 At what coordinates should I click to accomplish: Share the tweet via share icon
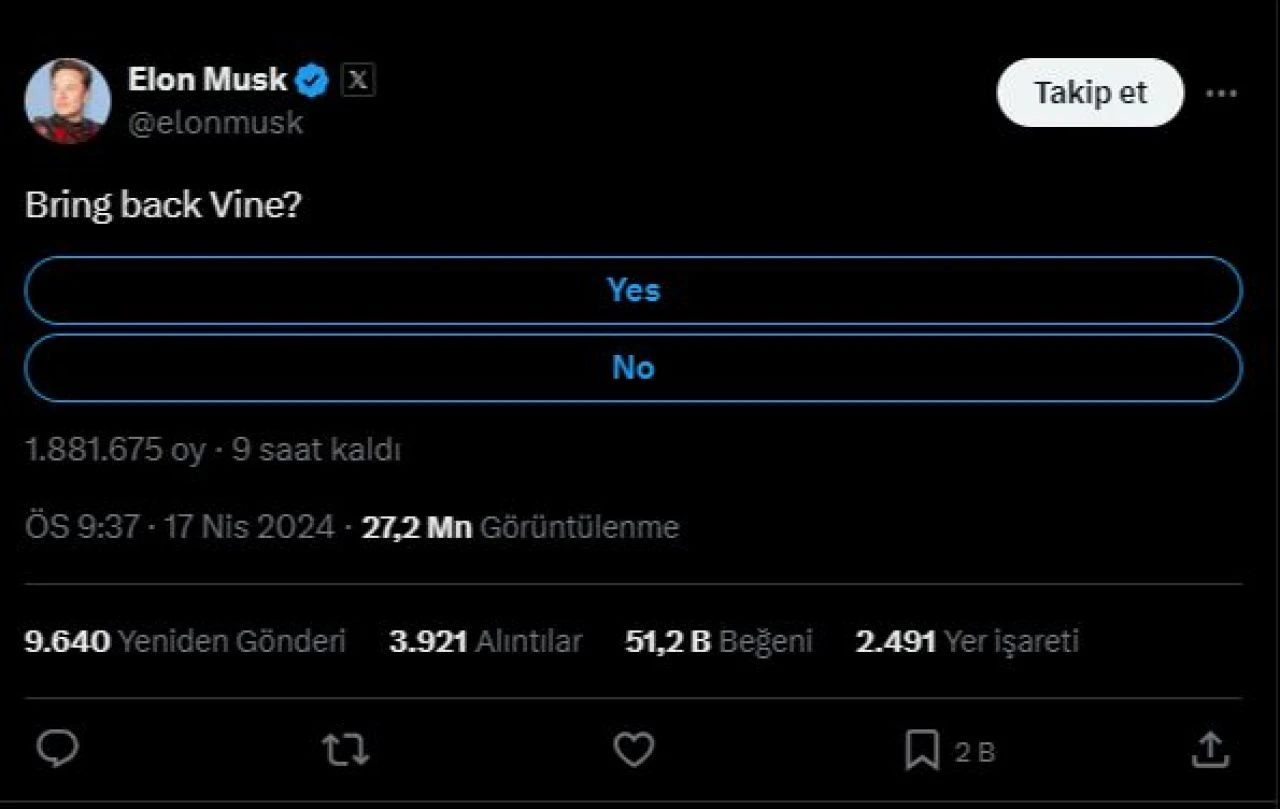(1211, 747)
